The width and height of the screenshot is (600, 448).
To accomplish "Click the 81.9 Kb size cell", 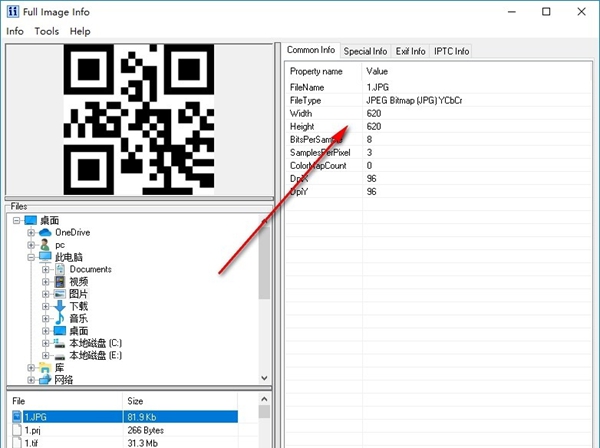I will pos(180,417).
